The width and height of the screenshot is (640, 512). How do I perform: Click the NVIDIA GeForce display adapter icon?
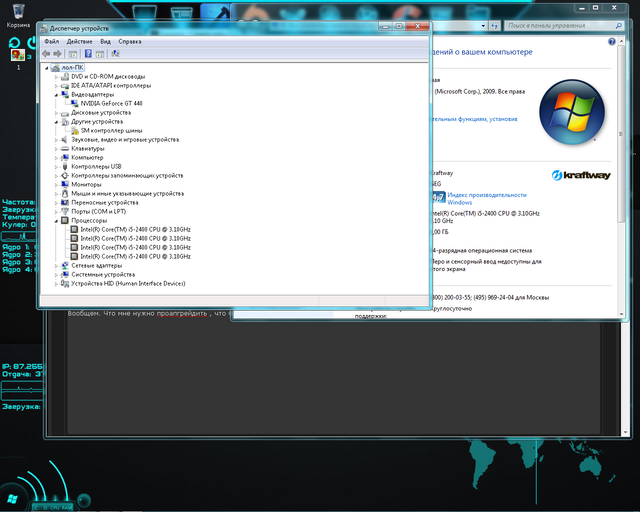click(74, 103)
